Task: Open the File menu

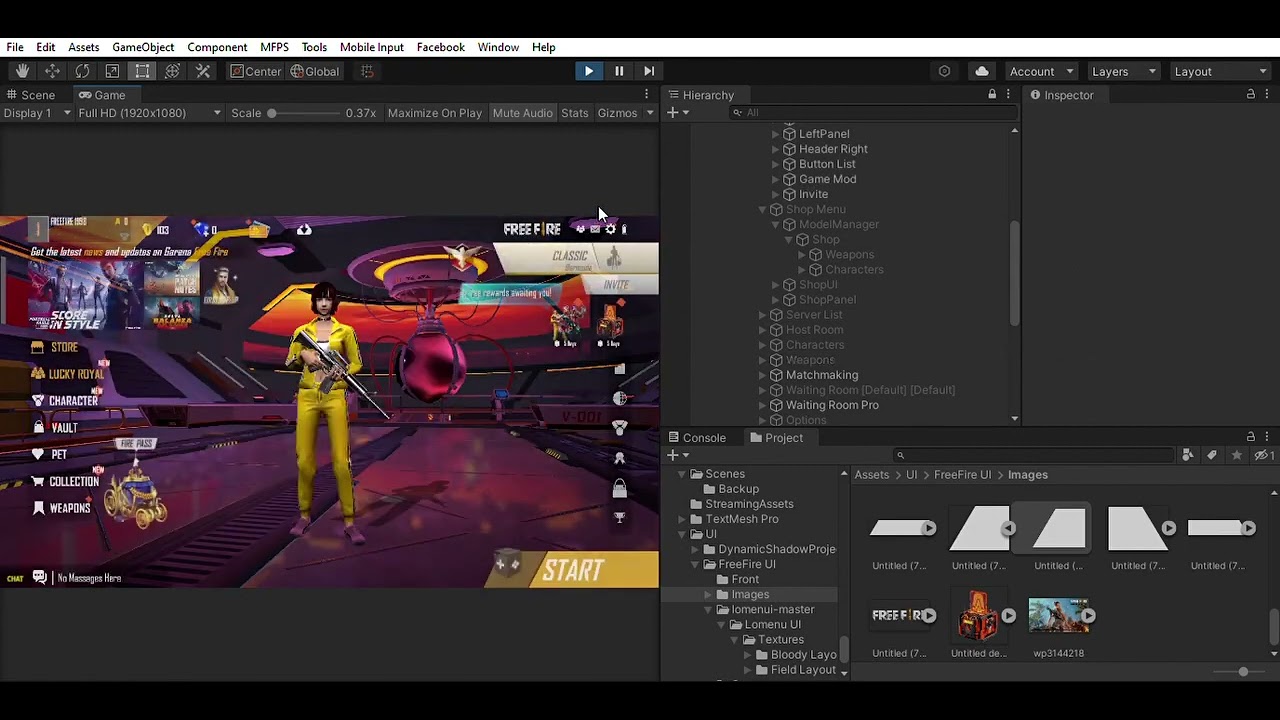Action: coord(15,47)
